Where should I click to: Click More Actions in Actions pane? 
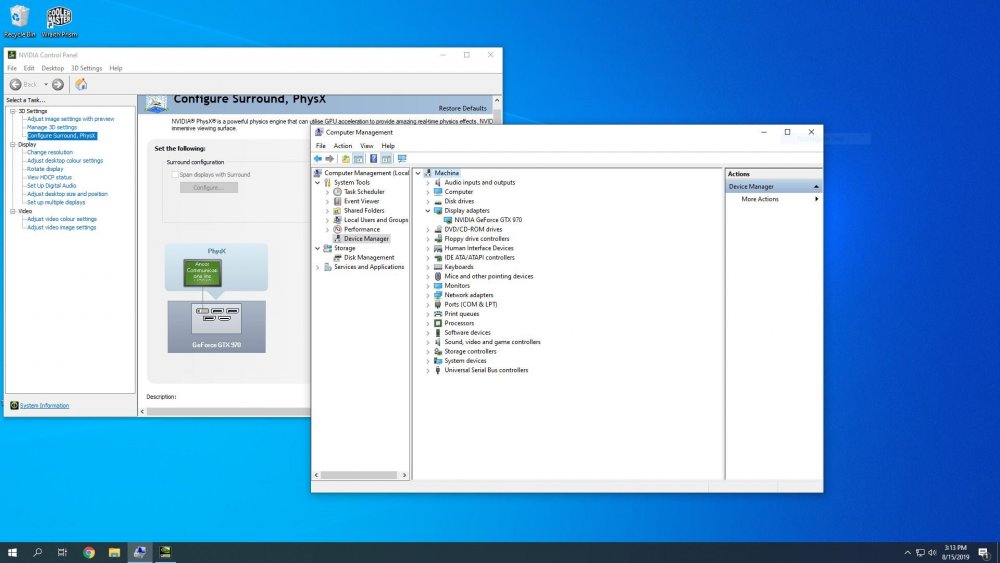pyautogui.click(x=760, y=200)
